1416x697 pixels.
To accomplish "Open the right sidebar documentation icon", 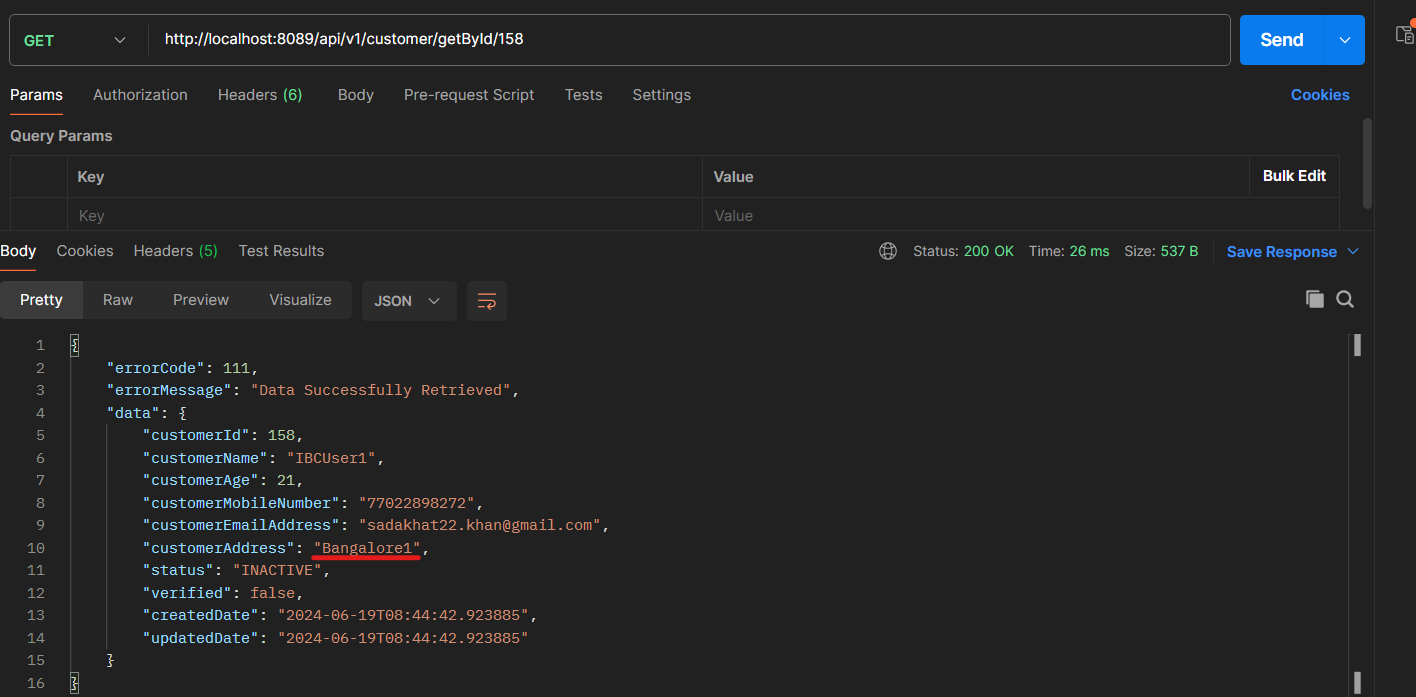I will pos(1405,34).
